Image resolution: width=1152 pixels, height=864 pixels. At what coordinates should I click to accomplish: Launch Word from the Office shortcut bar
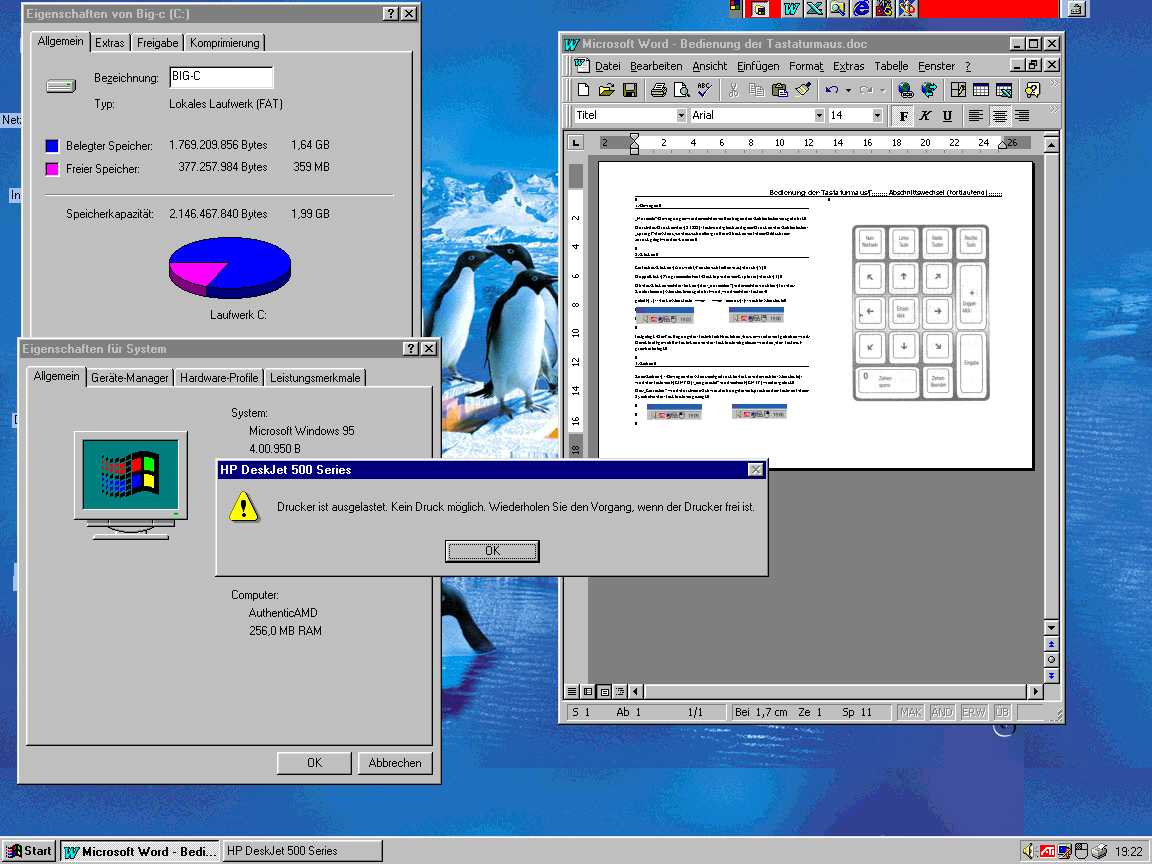[x=791, y=9]
